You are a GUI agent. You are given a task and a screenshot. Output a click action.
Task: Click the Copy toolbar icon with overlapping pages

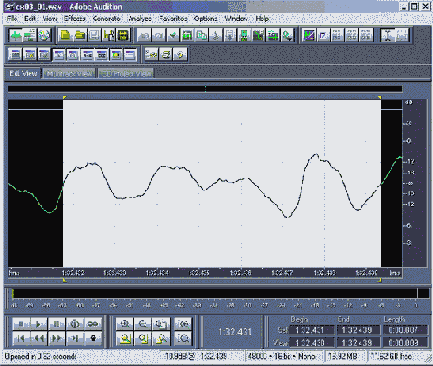point(201,35)
